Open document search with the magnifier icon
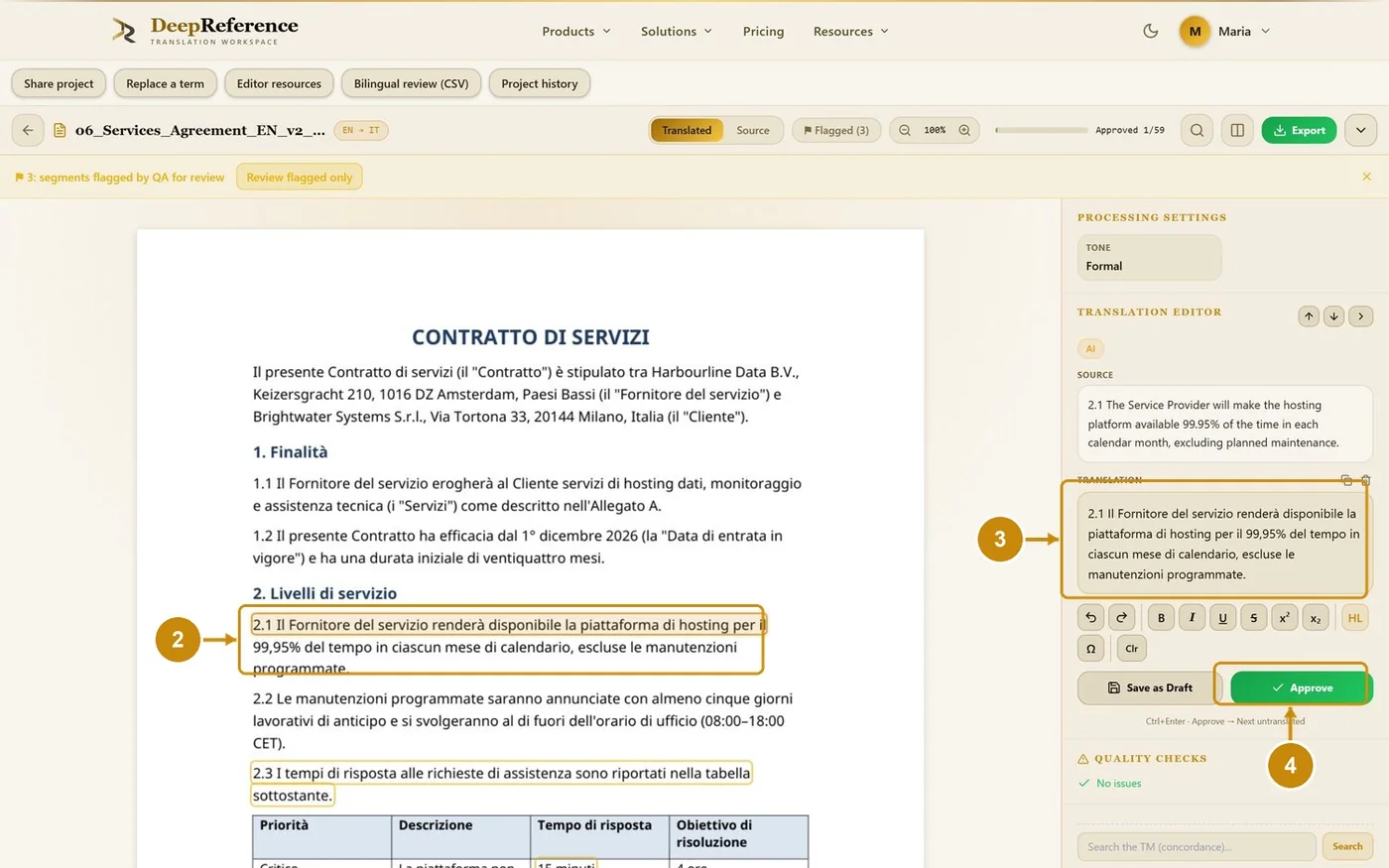 [x=1198, y=130]
